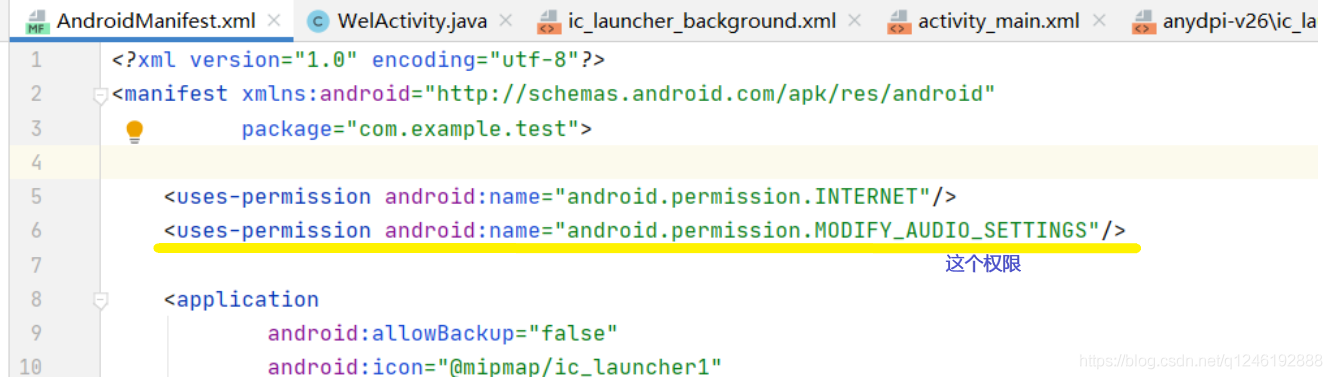Open the WelActivity.java tab
The width and height of the screenshot is (1332, 379).
point(411,20)
